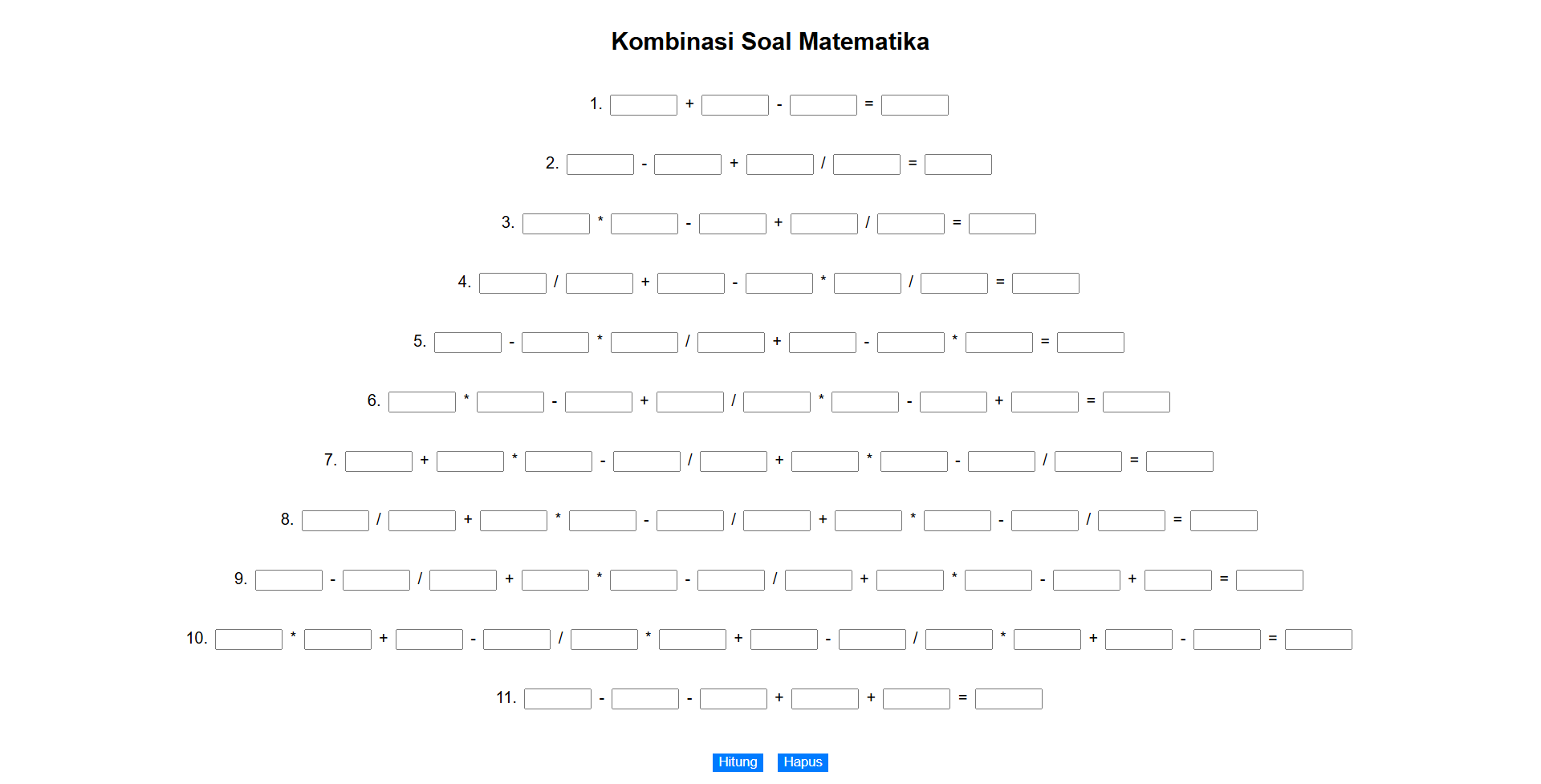
Task: Click the first input of problem 3
Action: pos(556,224)
